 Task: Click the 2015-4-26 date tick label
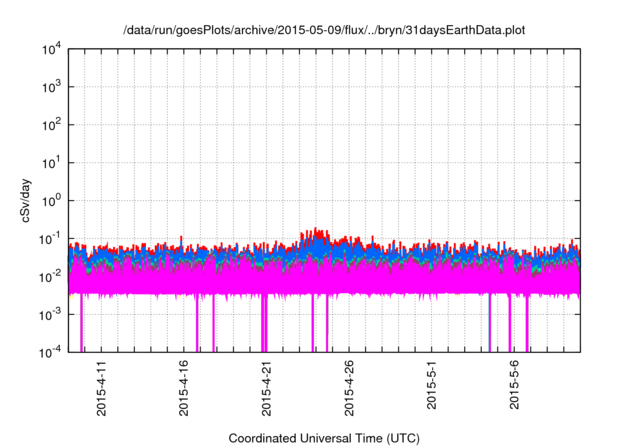pos(349,388)
